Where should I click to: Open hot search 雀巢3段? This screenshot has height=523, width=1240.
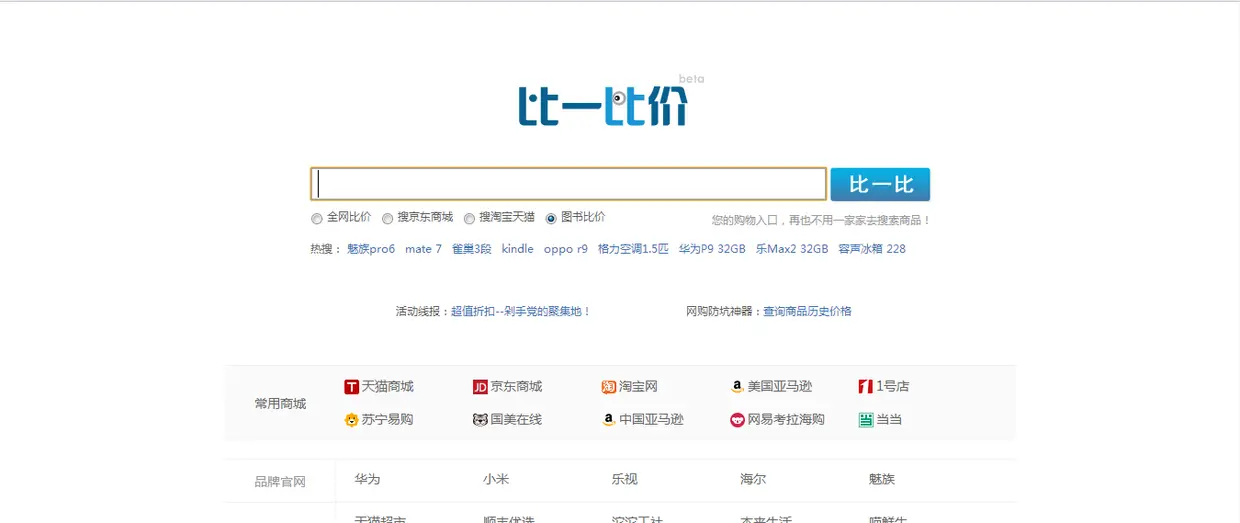[x=472, y=249]
